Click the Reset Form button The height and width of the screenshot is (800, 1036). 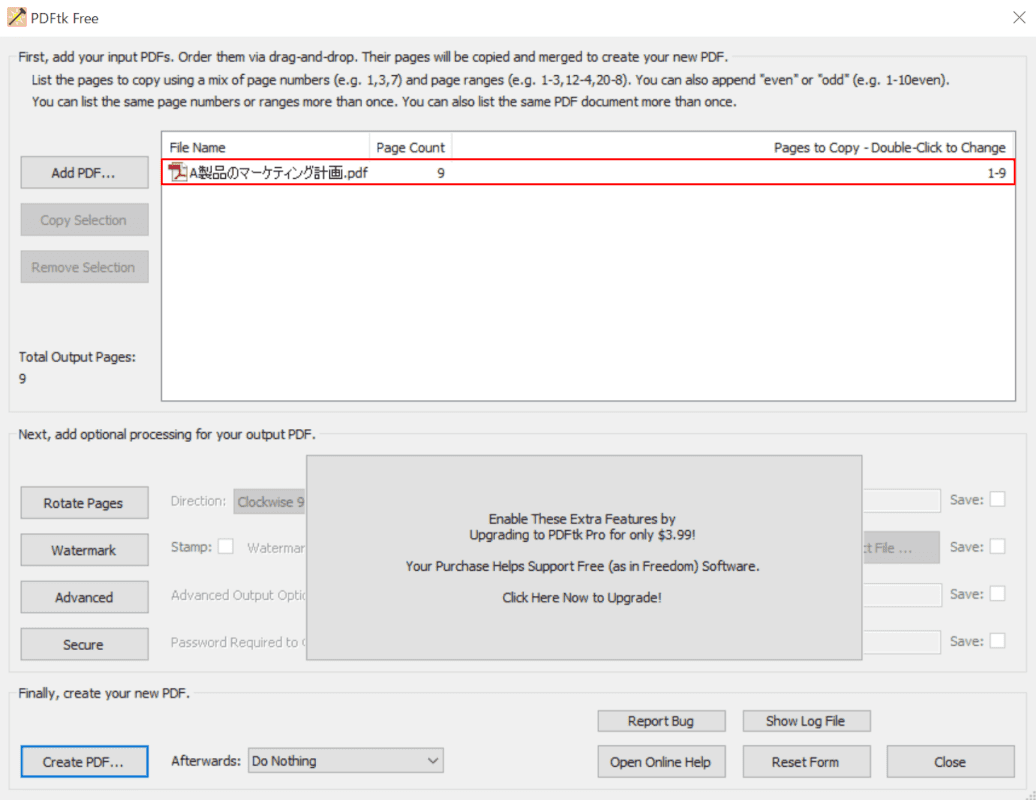pyautogui.click(x=806, y=762)
